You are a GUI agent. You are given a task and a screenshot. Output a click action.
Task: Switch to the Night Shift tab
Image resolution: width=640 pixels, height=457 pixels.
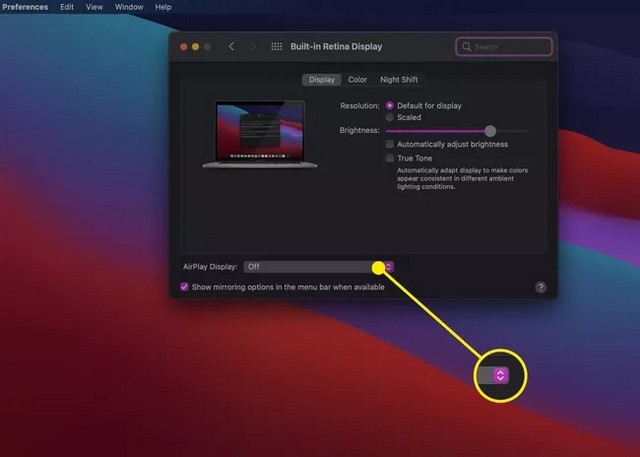point(399,80)
